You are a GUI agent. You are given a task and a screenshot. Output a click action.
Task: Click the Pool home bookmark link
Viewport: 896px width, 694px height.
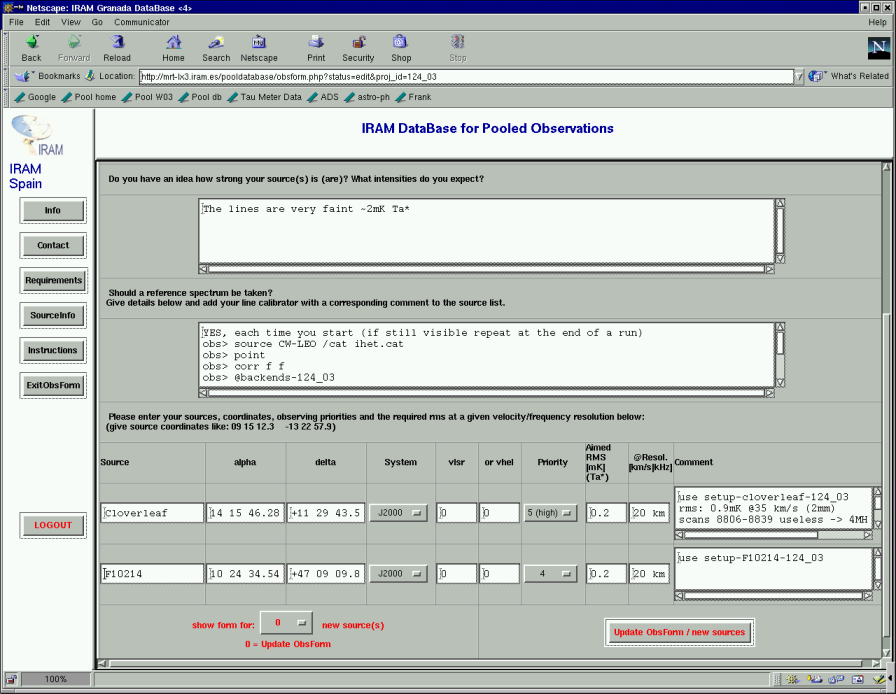coord(94,97)
